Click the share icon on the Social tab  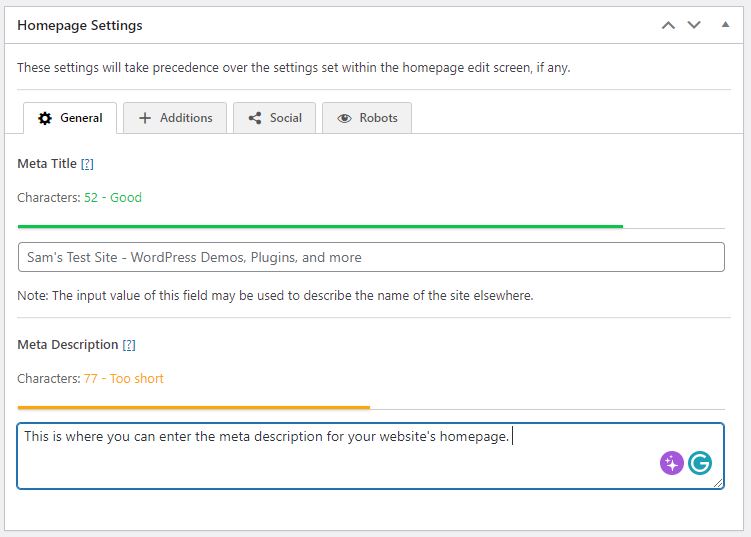255,118
